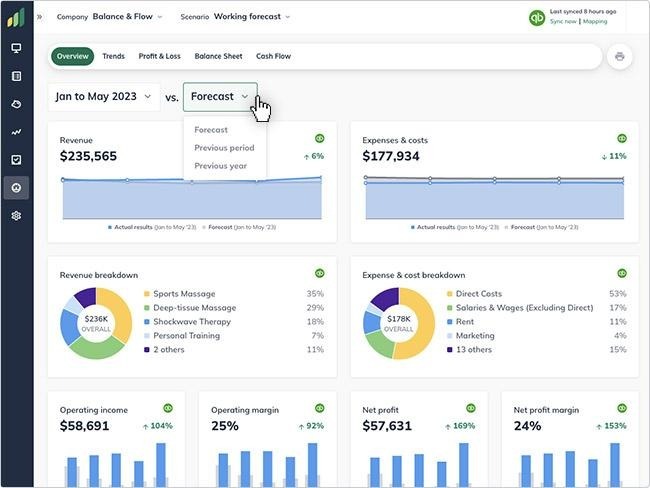Click the $58,691 operating income value

click(x=84, y=426)
